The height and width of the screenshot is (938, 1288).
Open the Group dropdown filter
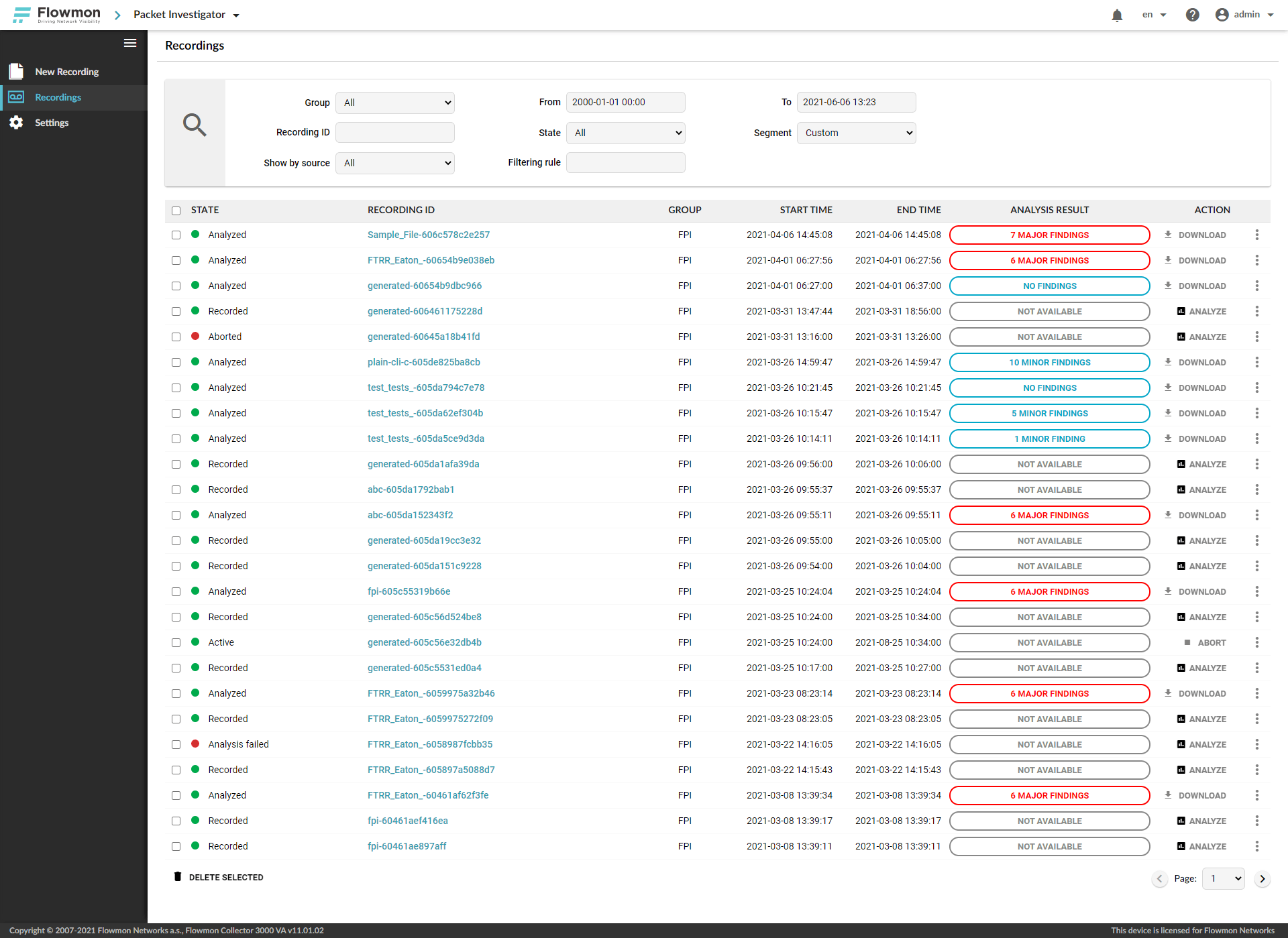coord(395,103)
